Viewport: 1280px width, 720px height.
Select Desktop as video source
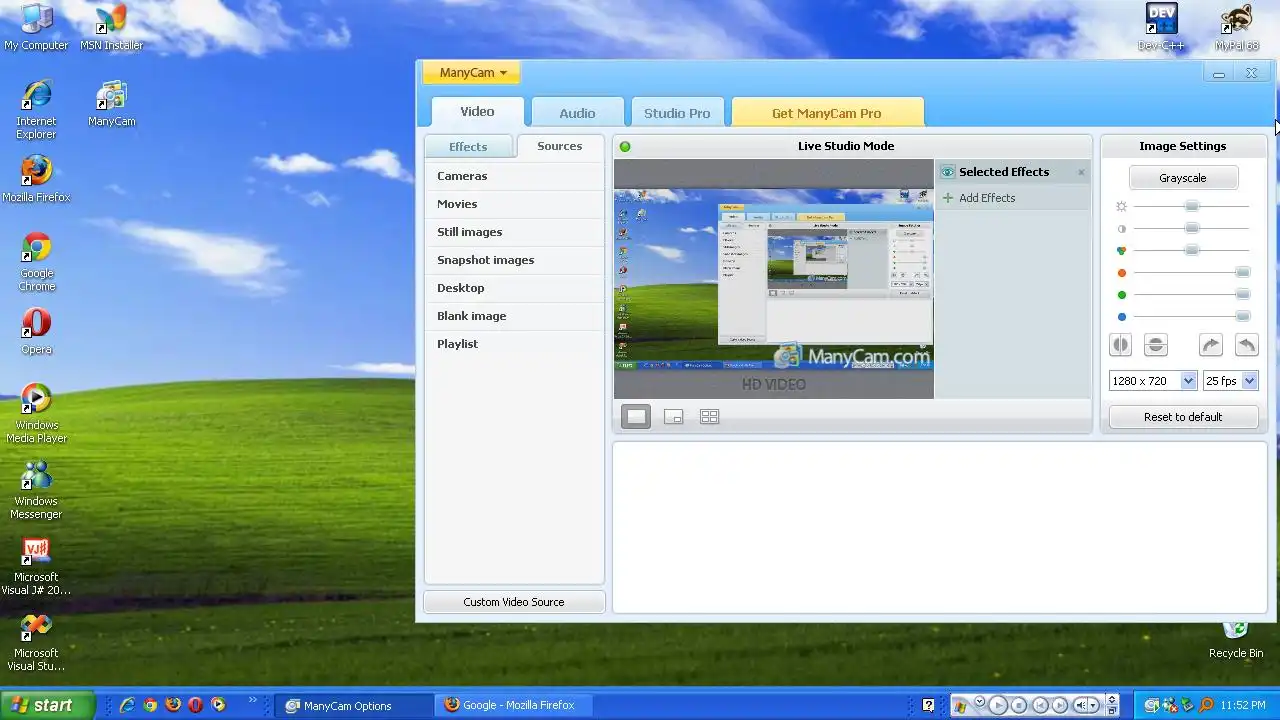pos(514,288)
